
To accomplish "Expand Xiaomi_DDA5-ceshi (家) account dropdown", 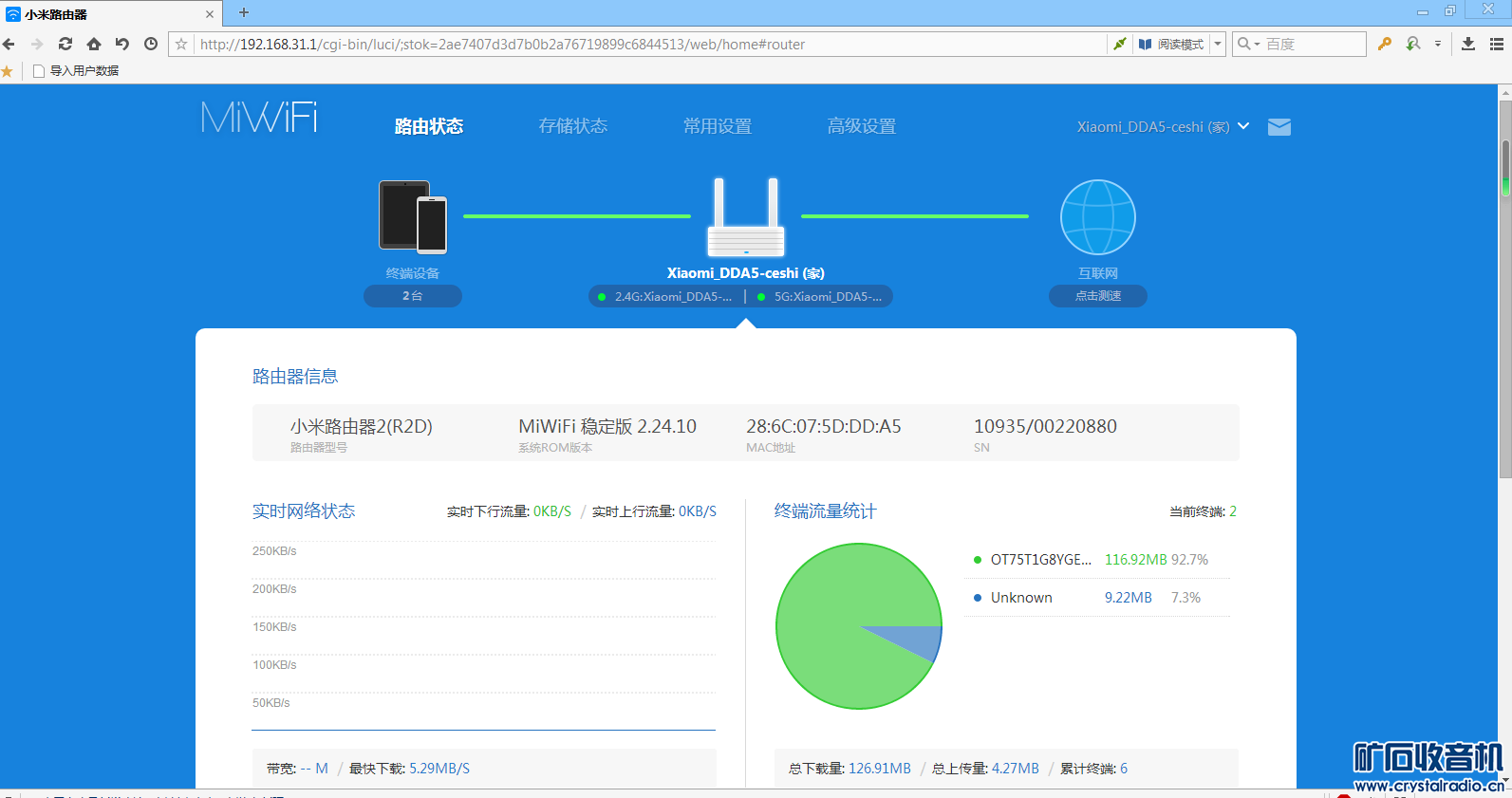I will click(1163, 126).
